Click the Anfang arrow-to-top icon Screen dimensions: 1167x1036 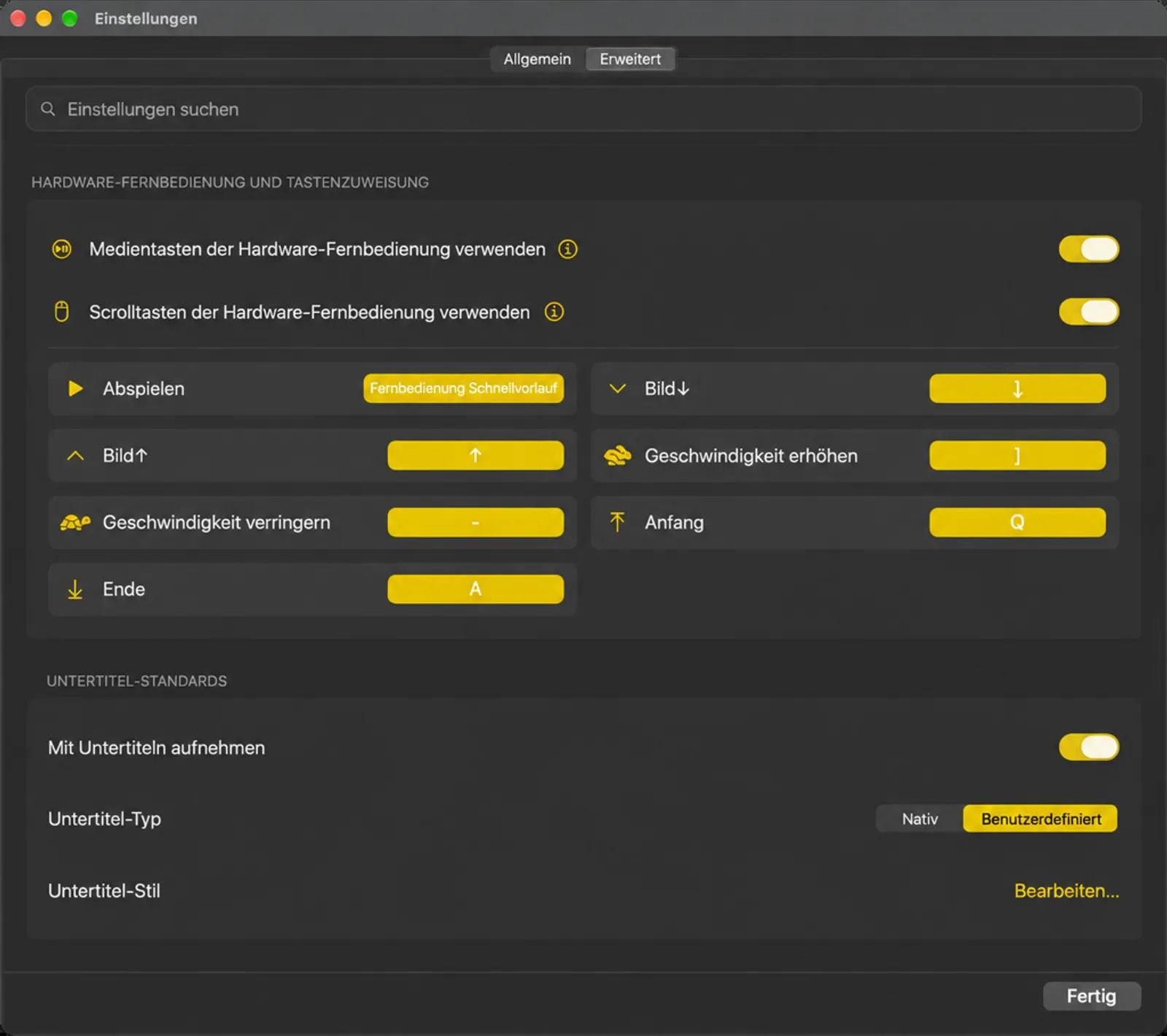(617, 522)
